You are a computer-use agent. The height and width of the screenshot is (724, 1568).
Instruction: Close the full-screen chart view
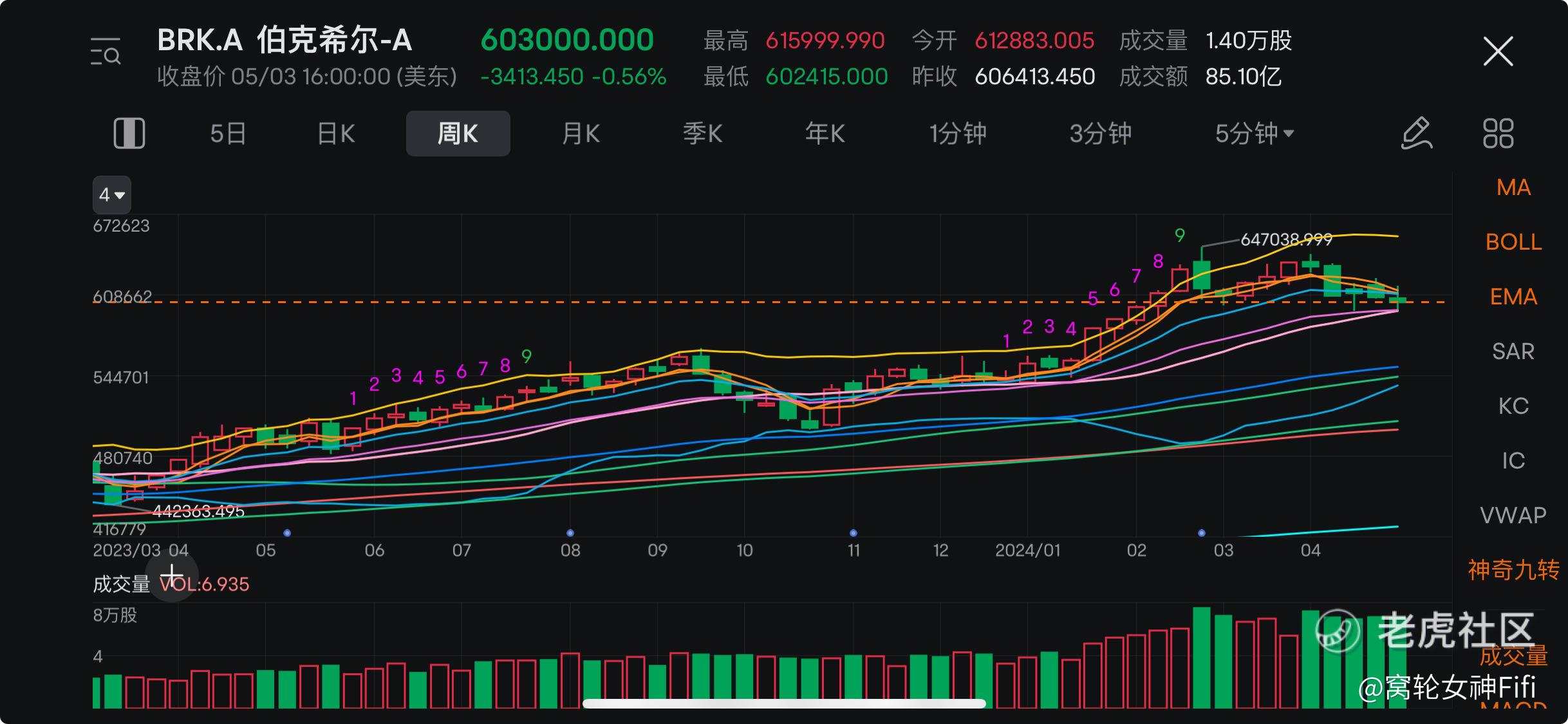click(1498, 51)
